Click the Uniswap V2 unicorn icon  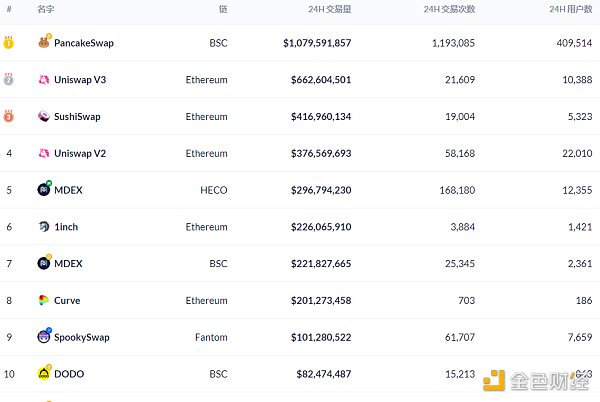point(44,153)
